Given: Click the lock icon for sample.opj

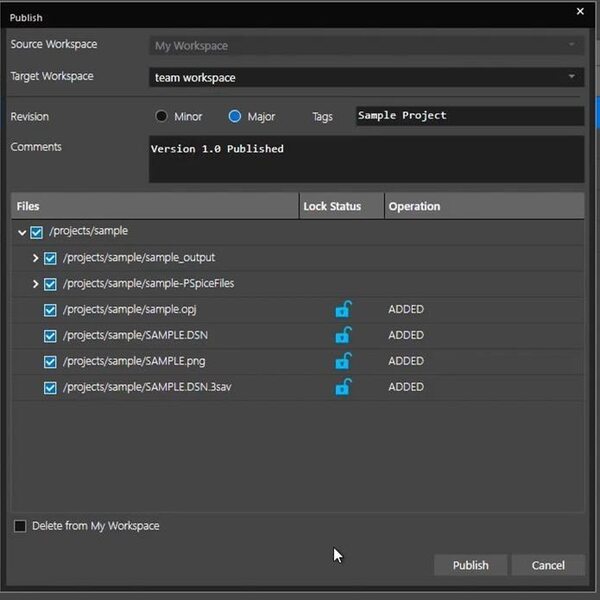Looking at the screenshot, I should [343, 309].
